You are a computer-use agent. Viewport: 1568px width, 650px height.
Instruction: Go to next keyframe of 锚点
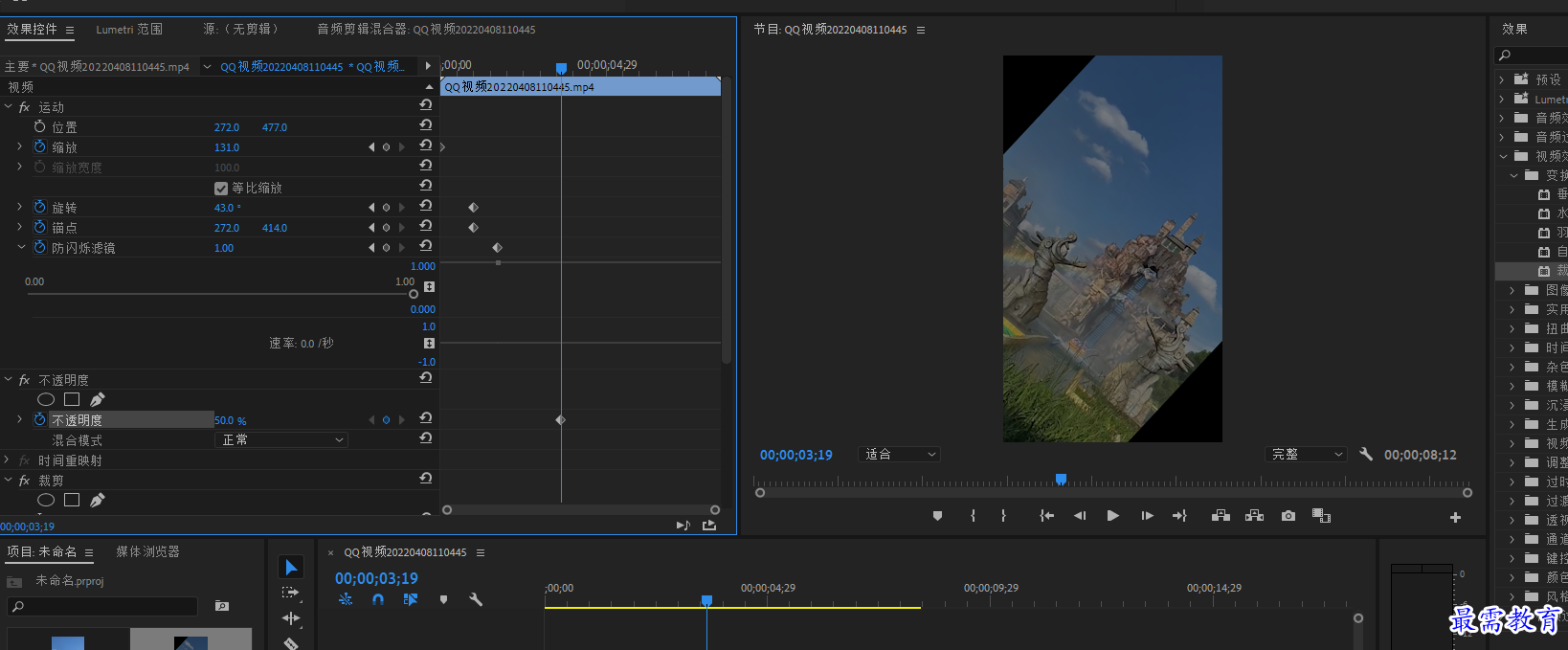[x=402, y=228]
